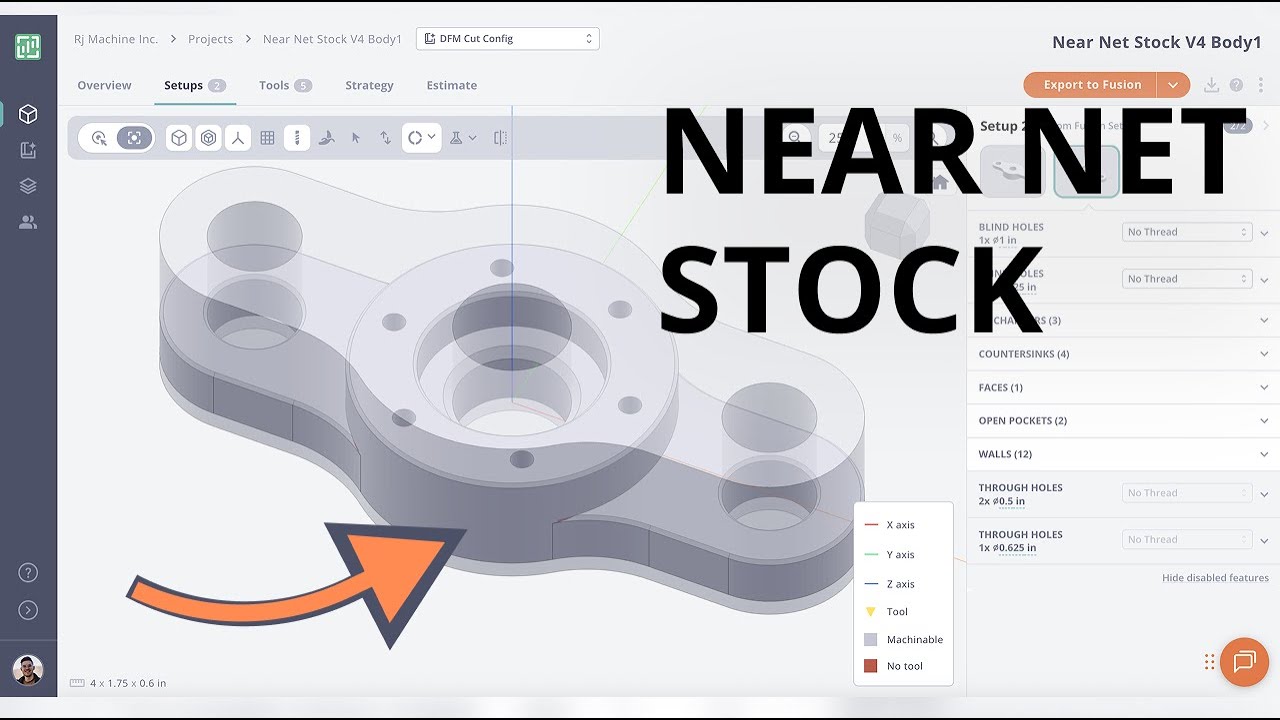Click the Machinable color swatch in legend
Image resolution: width=1280 pixels, height=720 pixels.
coord(870,639)
